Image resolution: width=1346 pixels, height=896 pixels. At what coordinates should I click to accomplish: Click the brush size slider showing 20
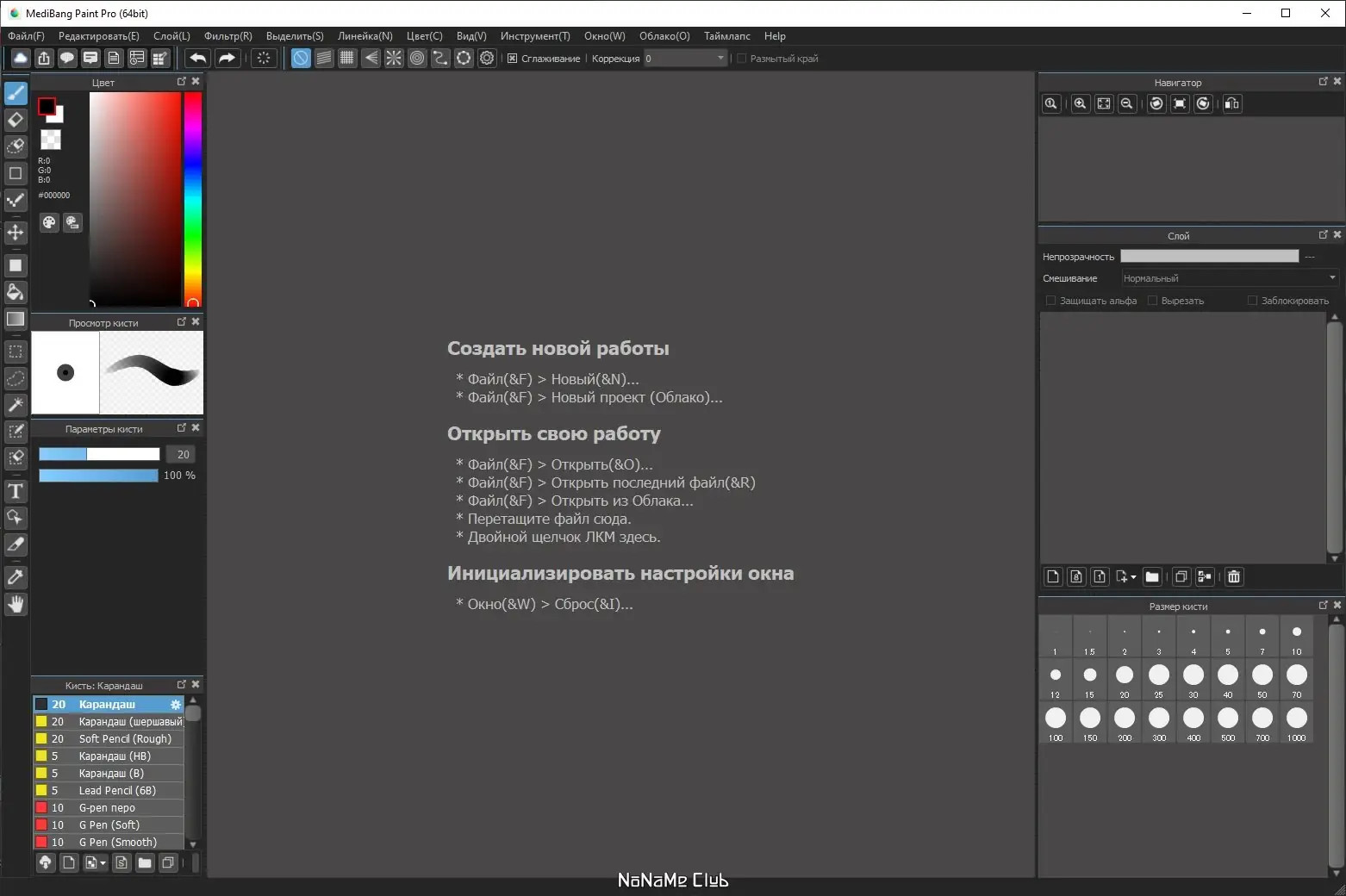pyautogui.click(x=99, y=454)
